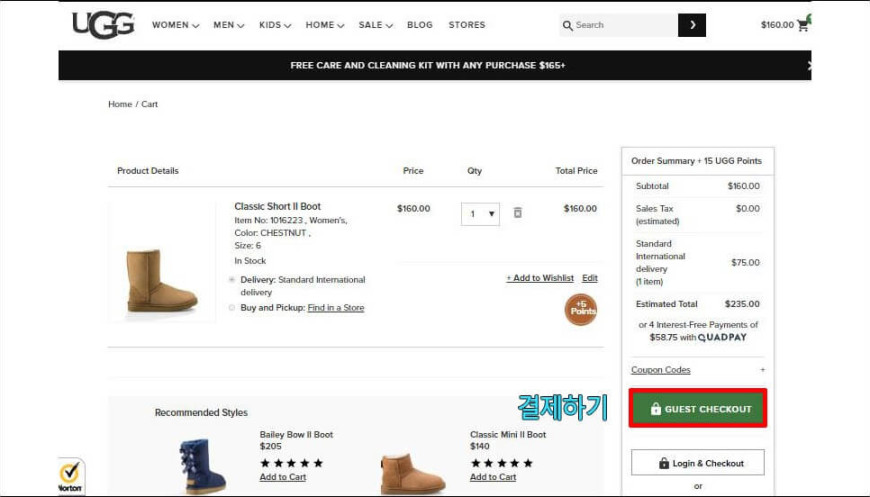The image size is (870, 497).
Task: Submit search with the arrow button
Action: (692, 25)
